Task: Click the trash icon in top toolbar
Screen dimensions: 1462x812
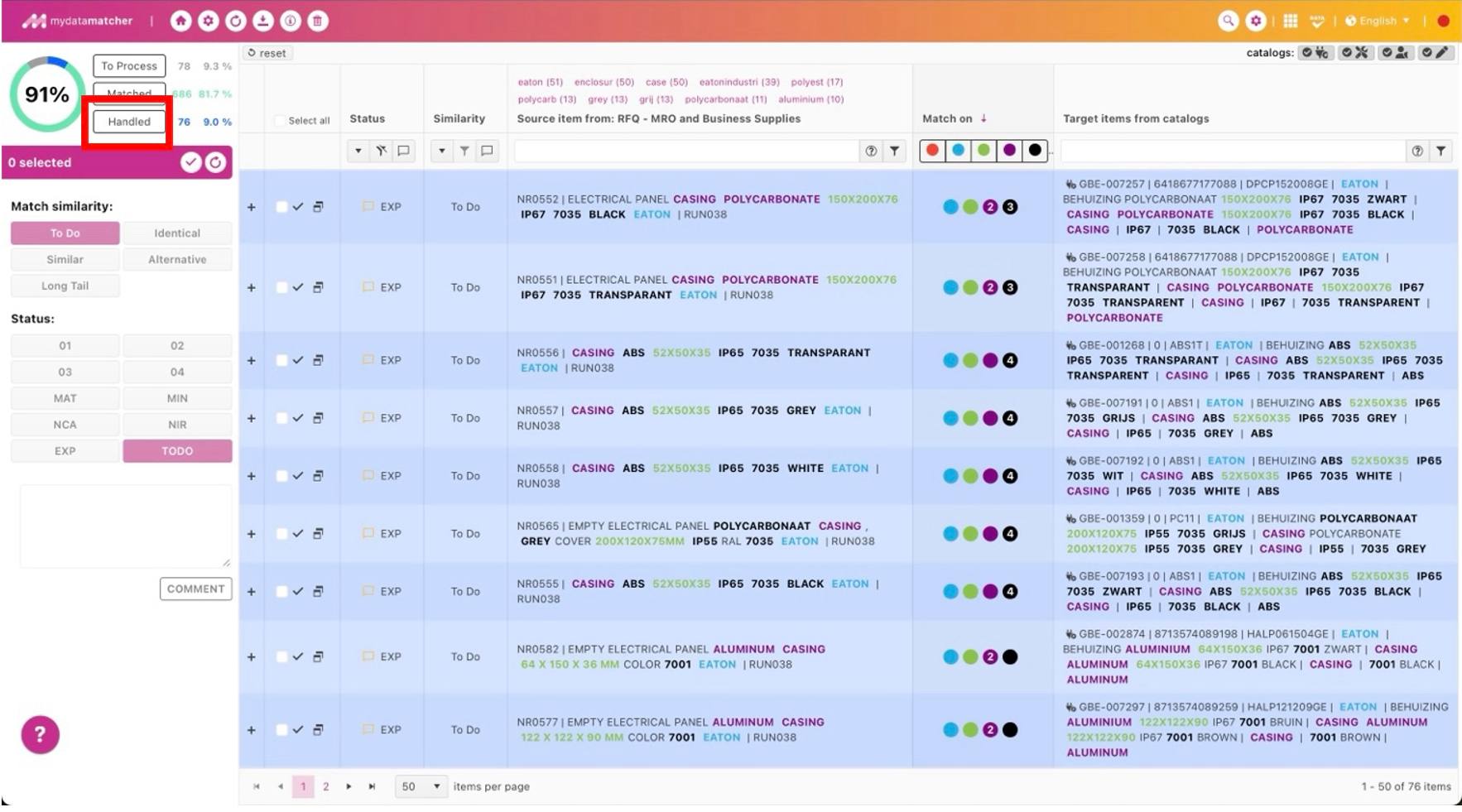Action: 317,21
